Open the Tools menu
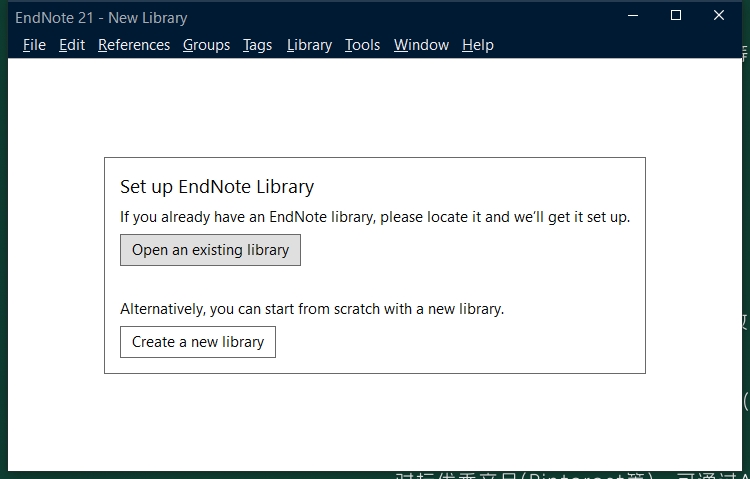Viewport: 750px width, 479px height. (363, 45)
